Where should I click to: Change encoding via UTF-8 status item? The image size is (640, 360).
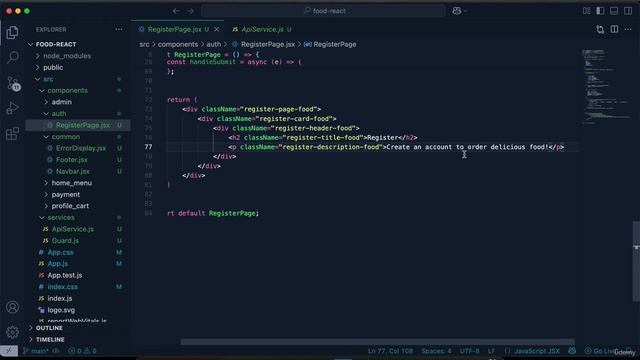click(469, 351)
